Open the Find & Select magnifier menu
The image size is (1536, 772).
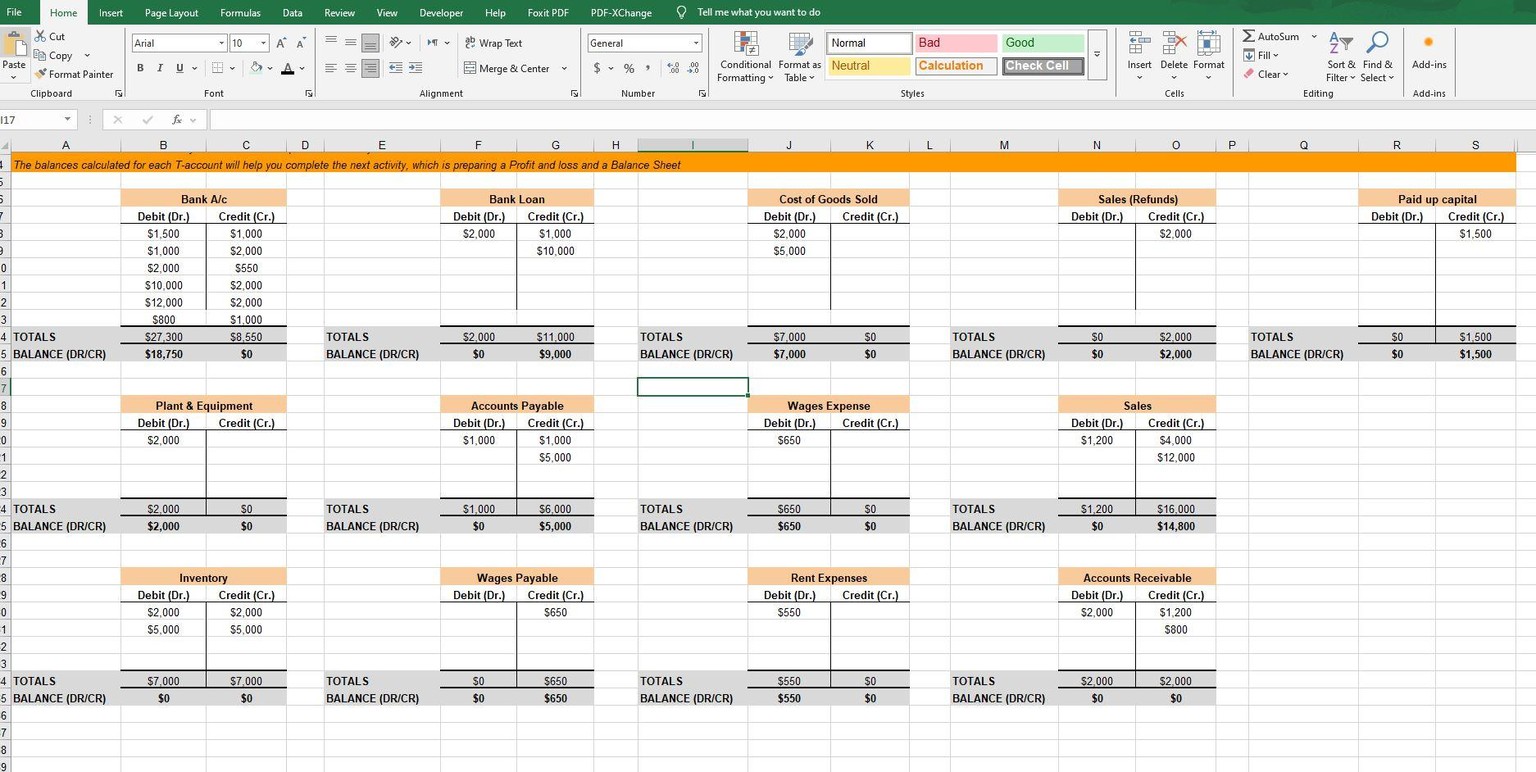click(1377, 57)
